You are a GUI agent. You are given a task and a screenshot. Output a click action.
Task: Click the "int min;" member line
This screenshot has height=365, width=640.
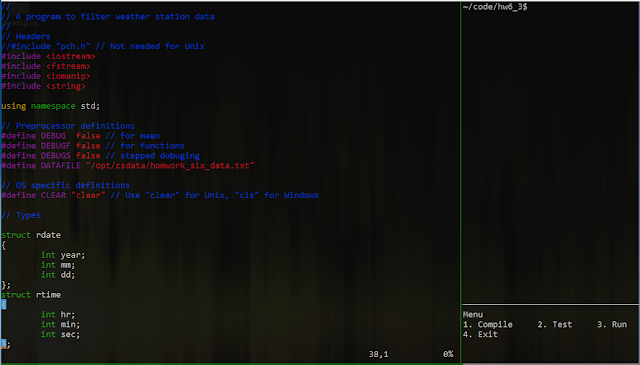pos(60,325)
